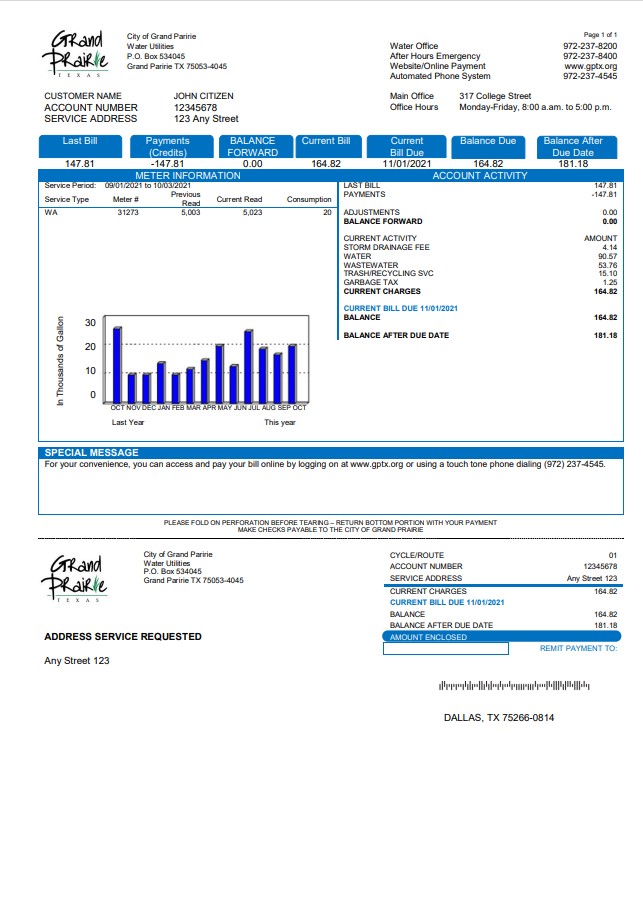Select the WASTEWATER charge amount 53.76
The height and width of the screenshot is (916, 643).
[608, 265]
